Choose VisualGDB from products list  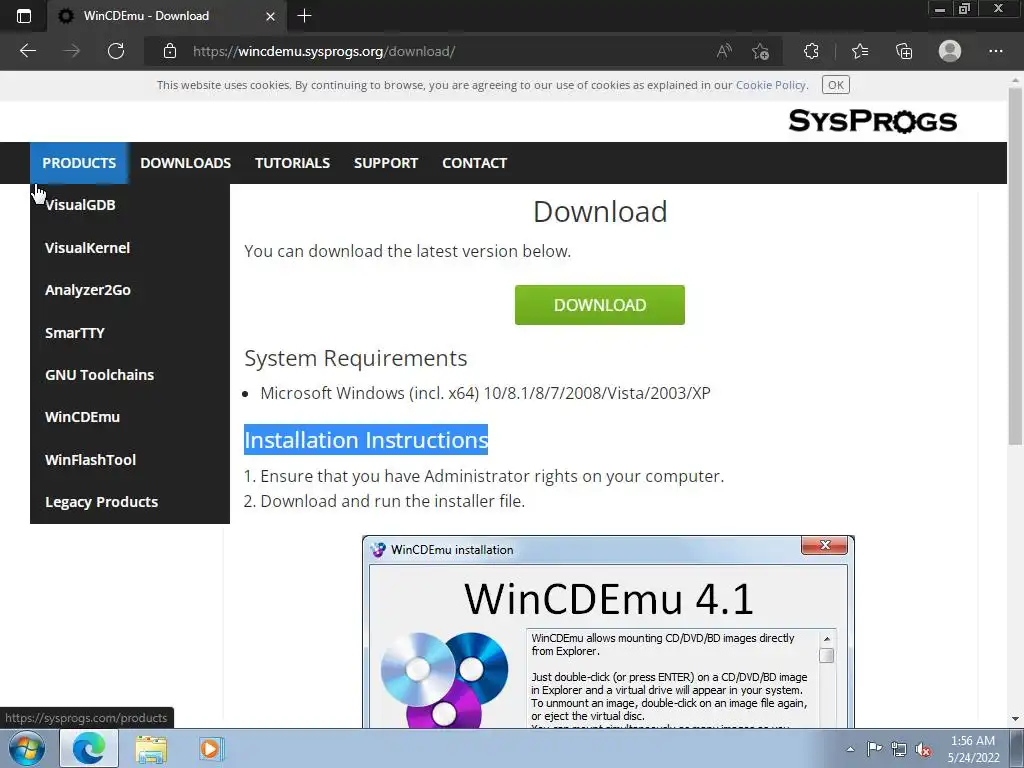[130, 205]
